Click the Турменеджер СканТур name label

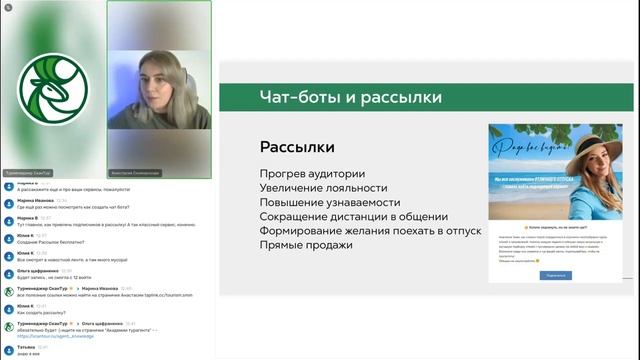(28, 173)
